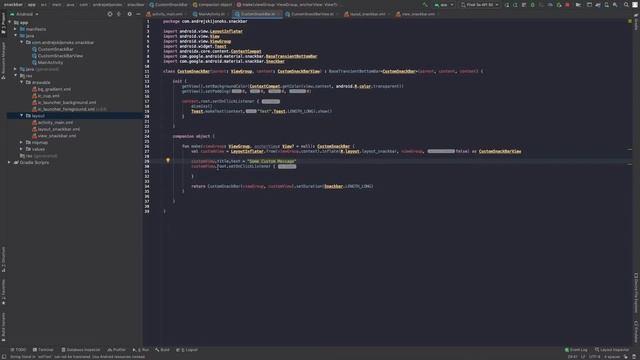Open the Build Variants side tab

pyautogui.click(x=3, y=326)
